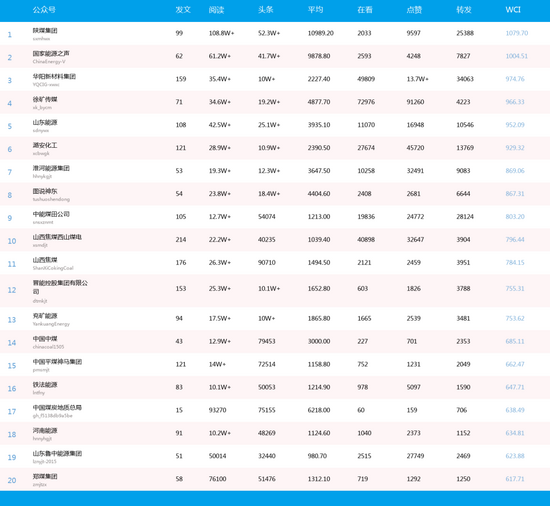Open the 中国煤炭地质总局 account entry
This screenshot has width=550, height=506.
pyautogui.click(x=57, y=407)
